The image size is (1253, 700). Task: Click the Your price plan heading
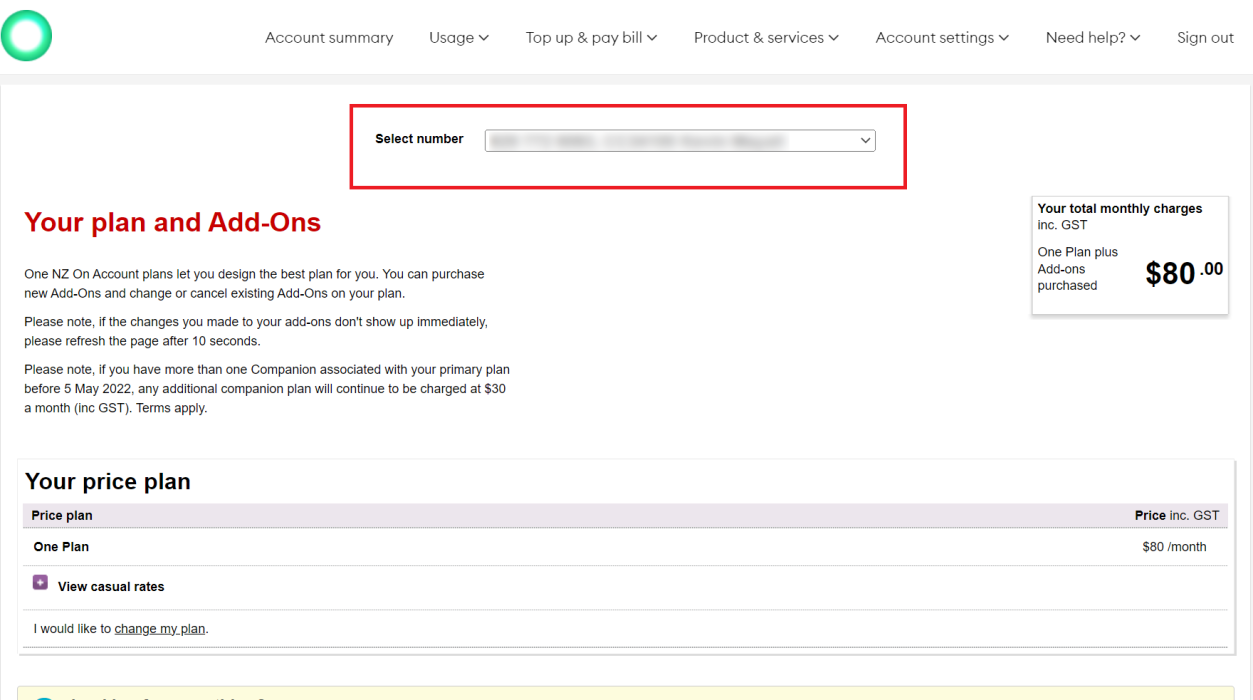click(108, 481)
